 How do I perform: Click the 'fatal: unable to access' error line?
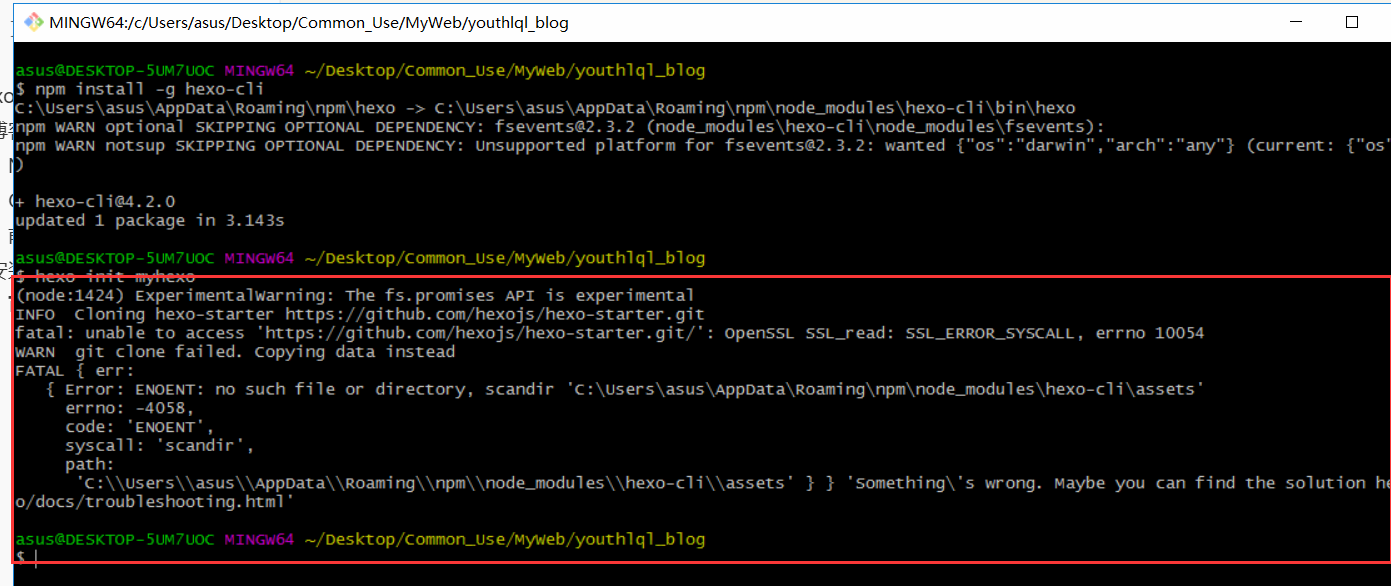coord(610,333)
